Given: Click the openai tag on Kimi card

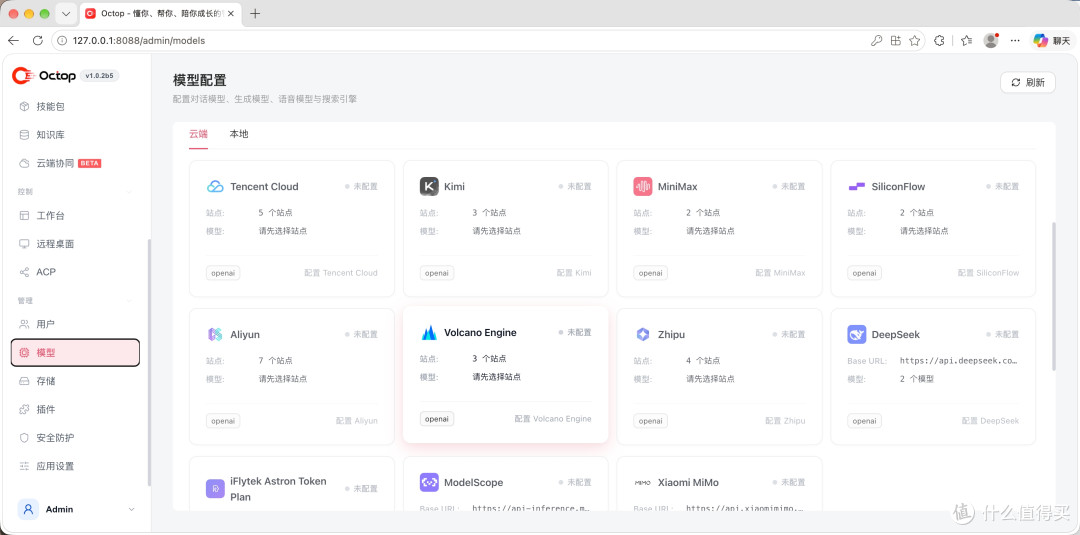Looking at the screenshot, I should pyautogui.click(x=437, y=273).
